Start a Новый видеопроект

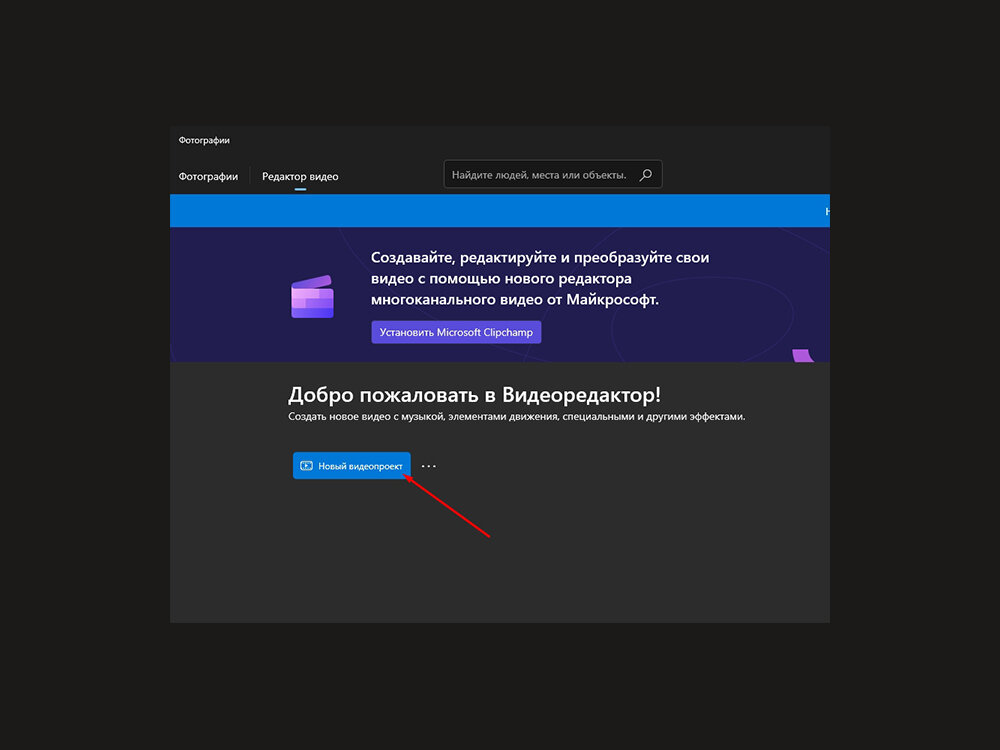pos(351,466)
